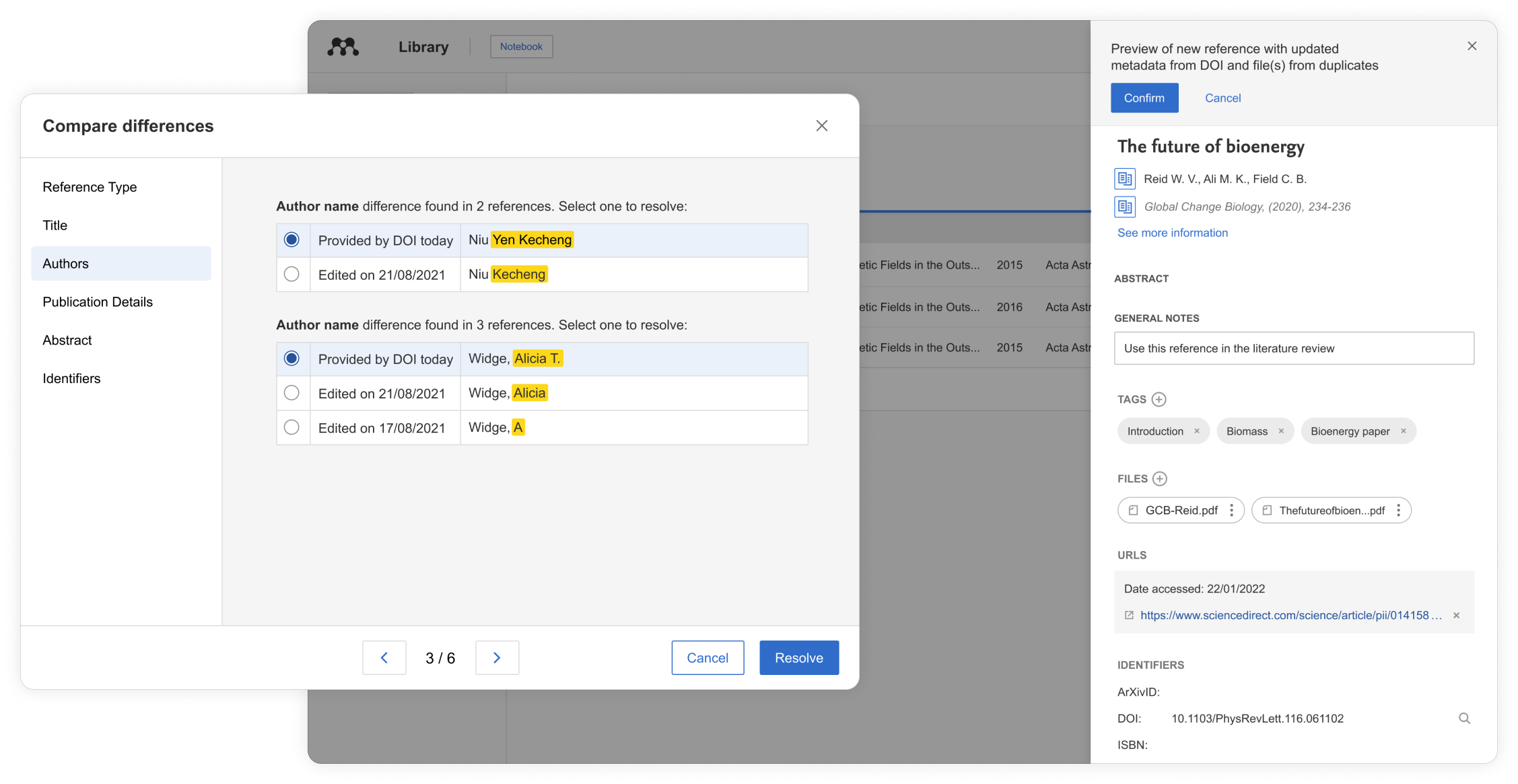Go to previous difference page

(x=384, y=657)
